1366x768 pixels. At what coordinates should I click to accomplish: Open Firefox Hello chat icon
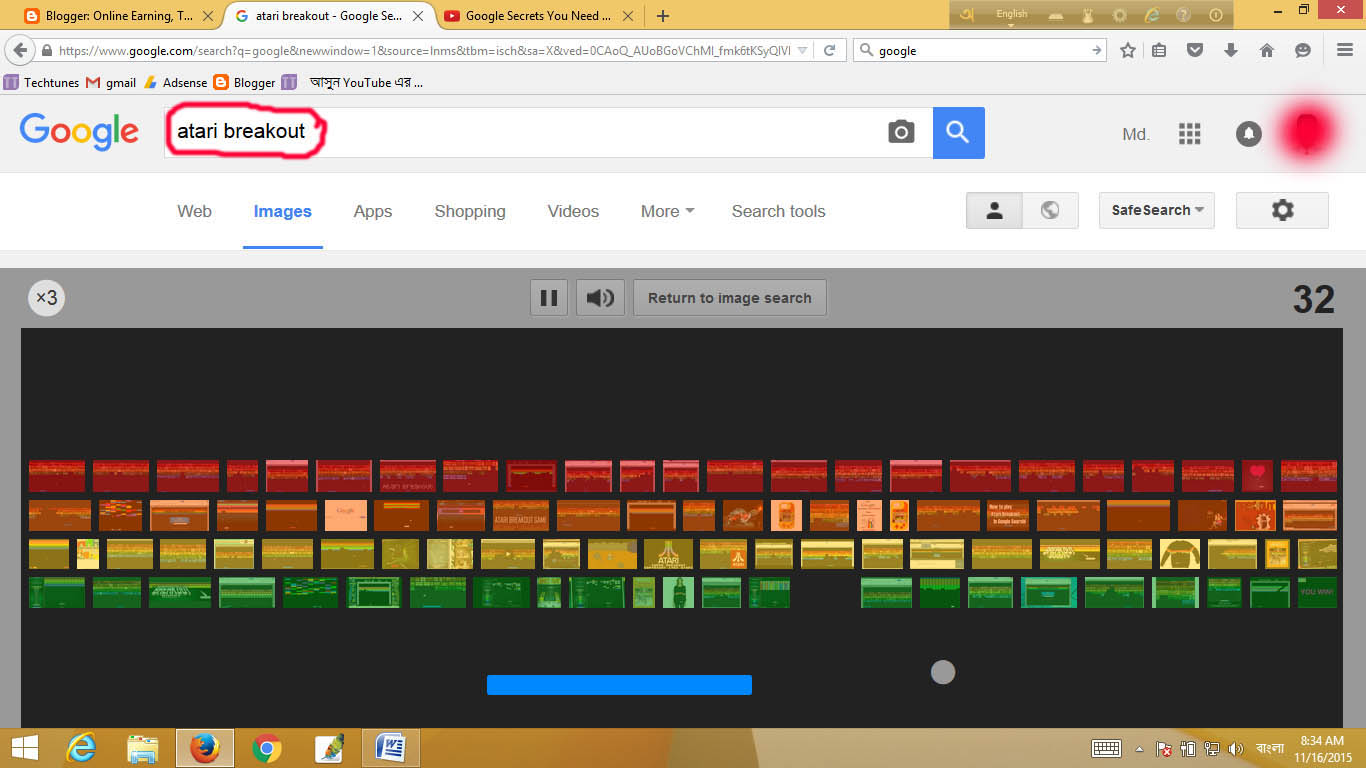1303,50
